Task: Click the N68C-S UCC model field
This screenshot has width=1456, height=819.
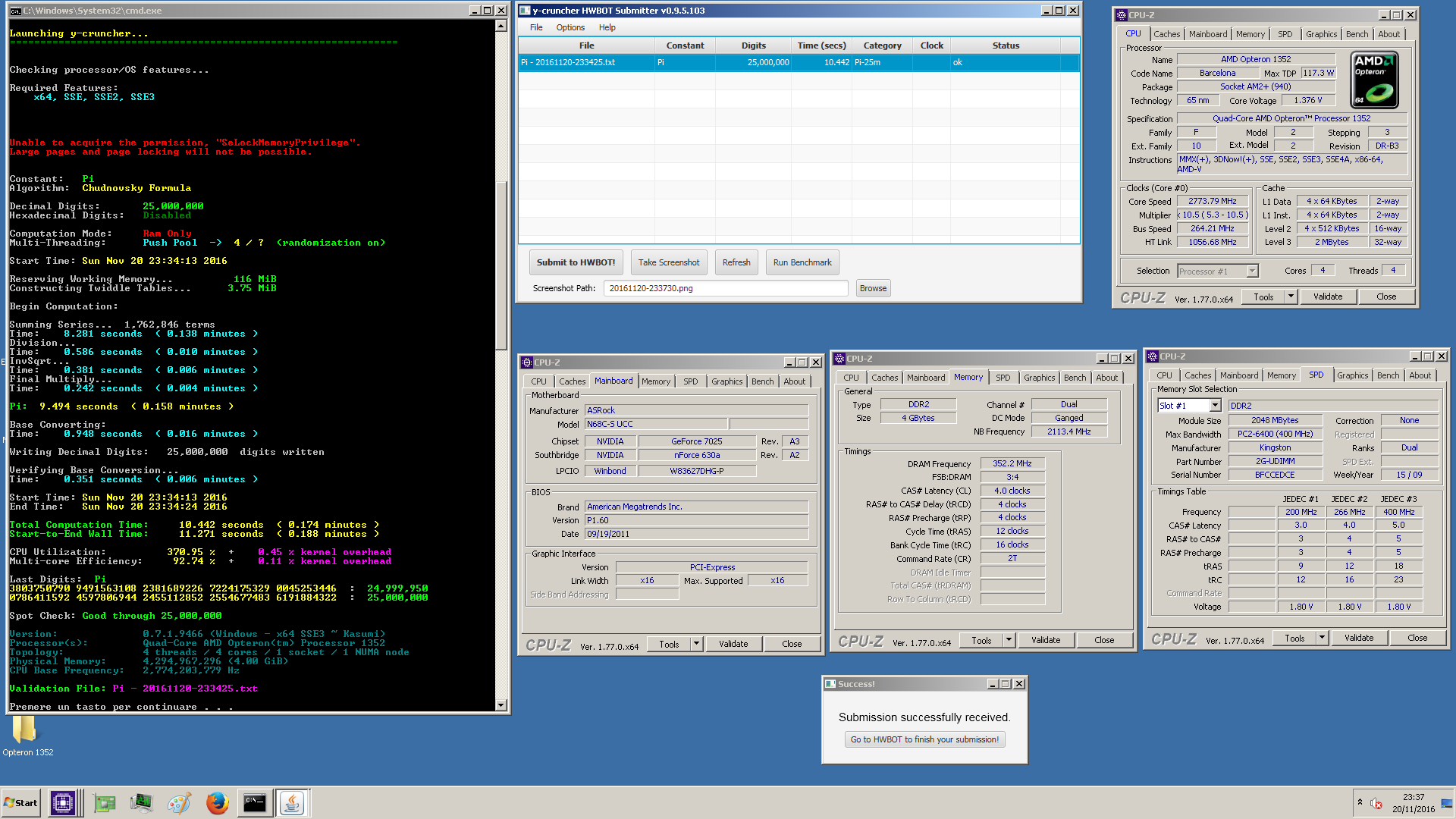Action: click(656, 424)
